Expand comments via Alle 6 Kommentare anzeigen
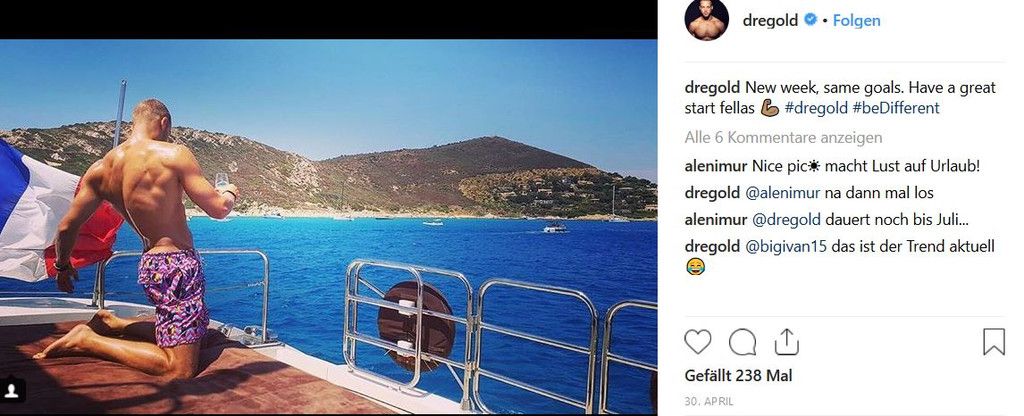 point(783,138)
